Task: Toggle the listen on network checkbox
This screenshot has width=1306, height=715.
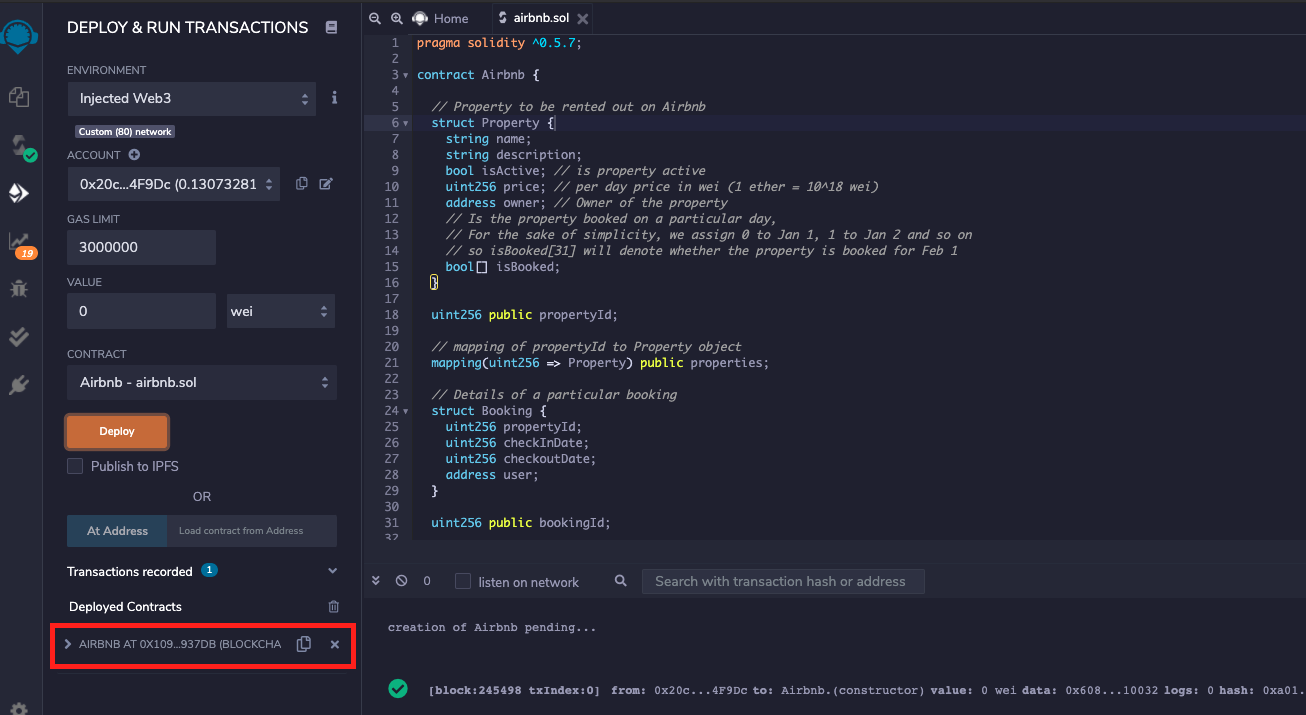Action: click(x=463, y=581)
